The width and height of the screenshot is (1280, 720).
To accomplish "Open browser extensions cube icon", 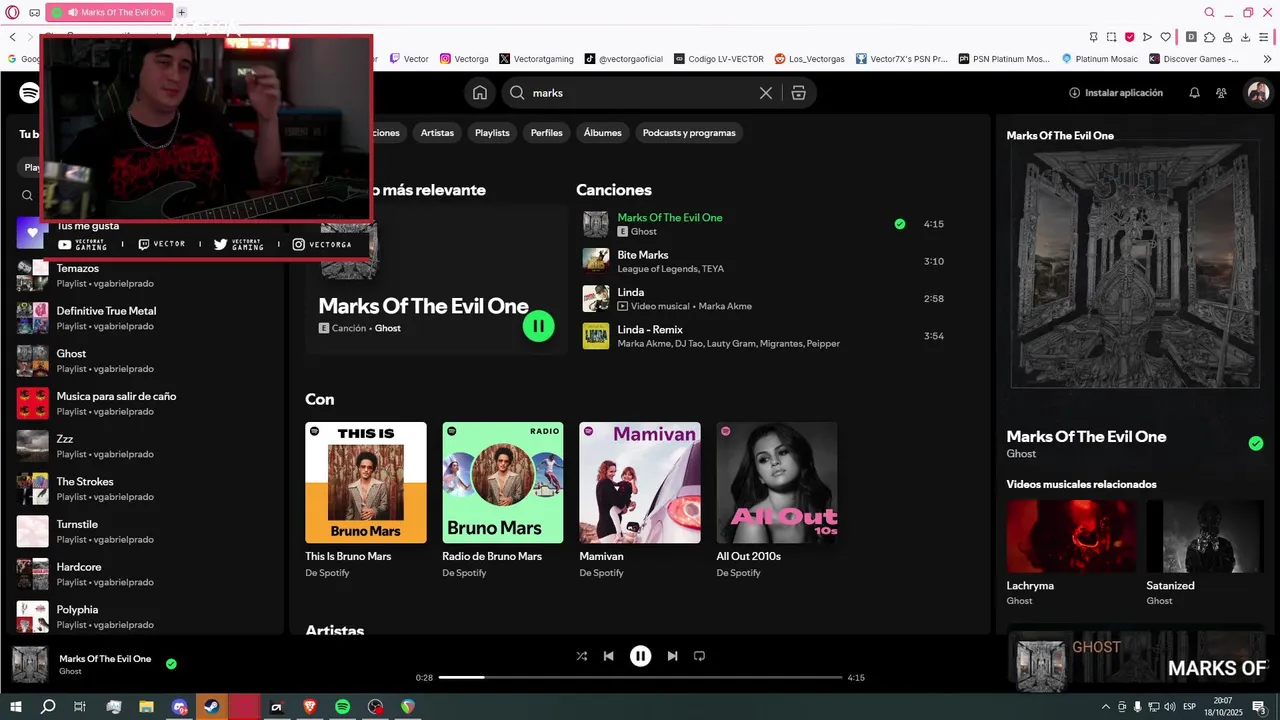I will [1209, 37].
